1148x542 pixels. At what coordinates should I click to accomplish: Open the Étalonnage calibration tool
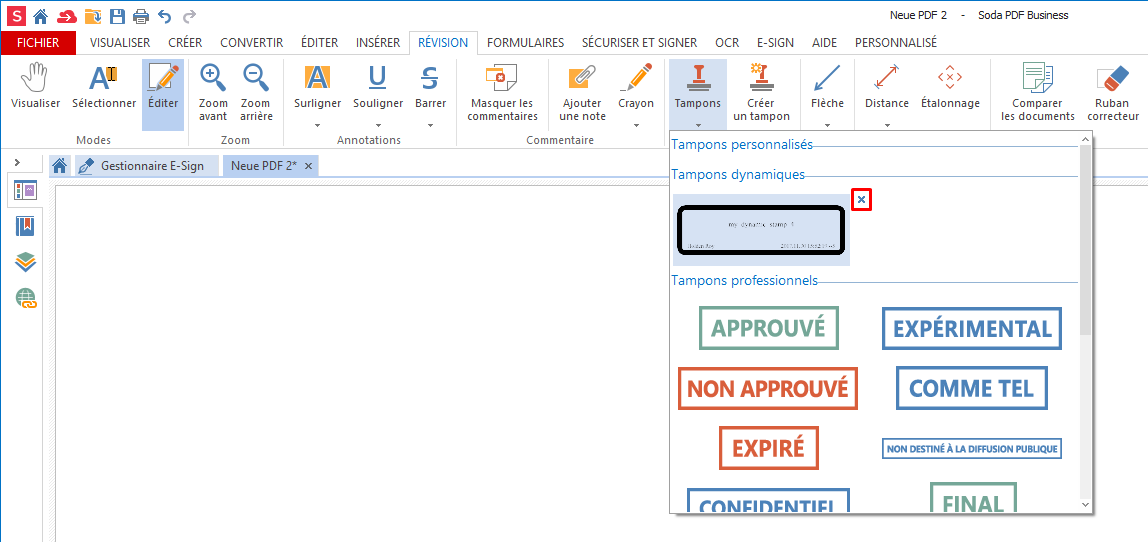click(950, 88)
